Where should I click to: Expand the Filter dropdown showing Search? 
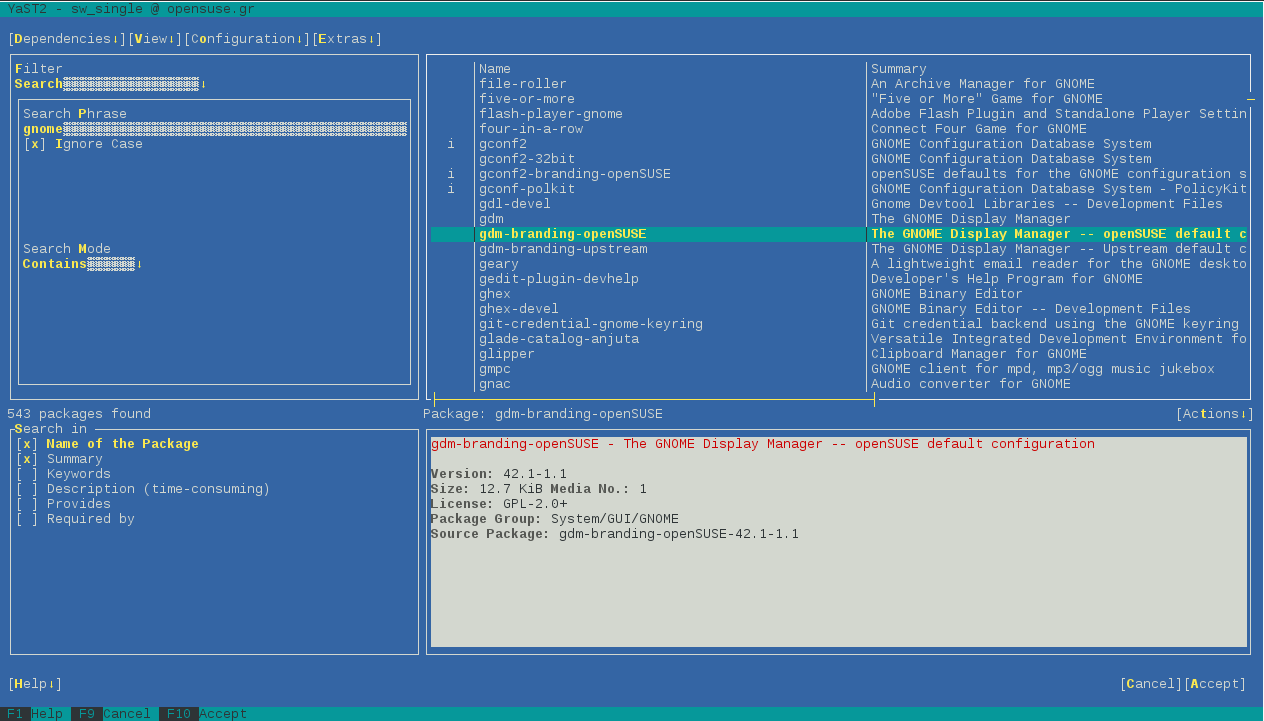tap(110, 84)
